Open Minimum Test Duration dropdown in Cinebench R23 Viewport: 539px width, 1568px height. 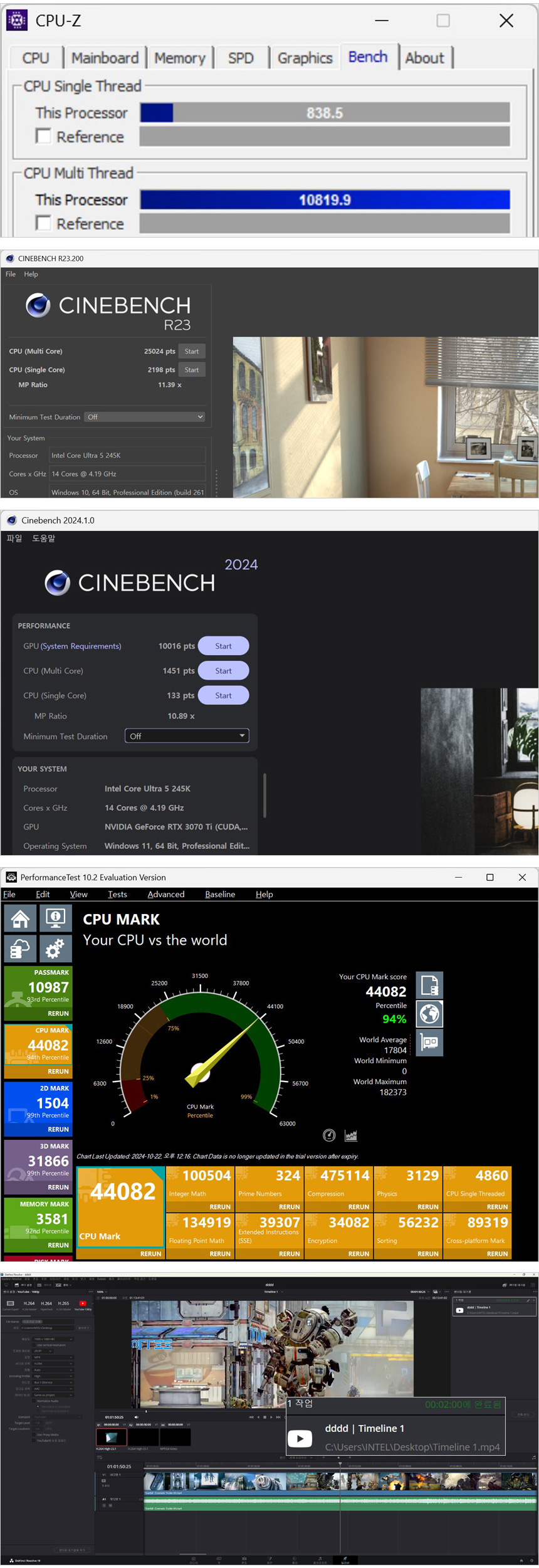(x=145, y=417)
